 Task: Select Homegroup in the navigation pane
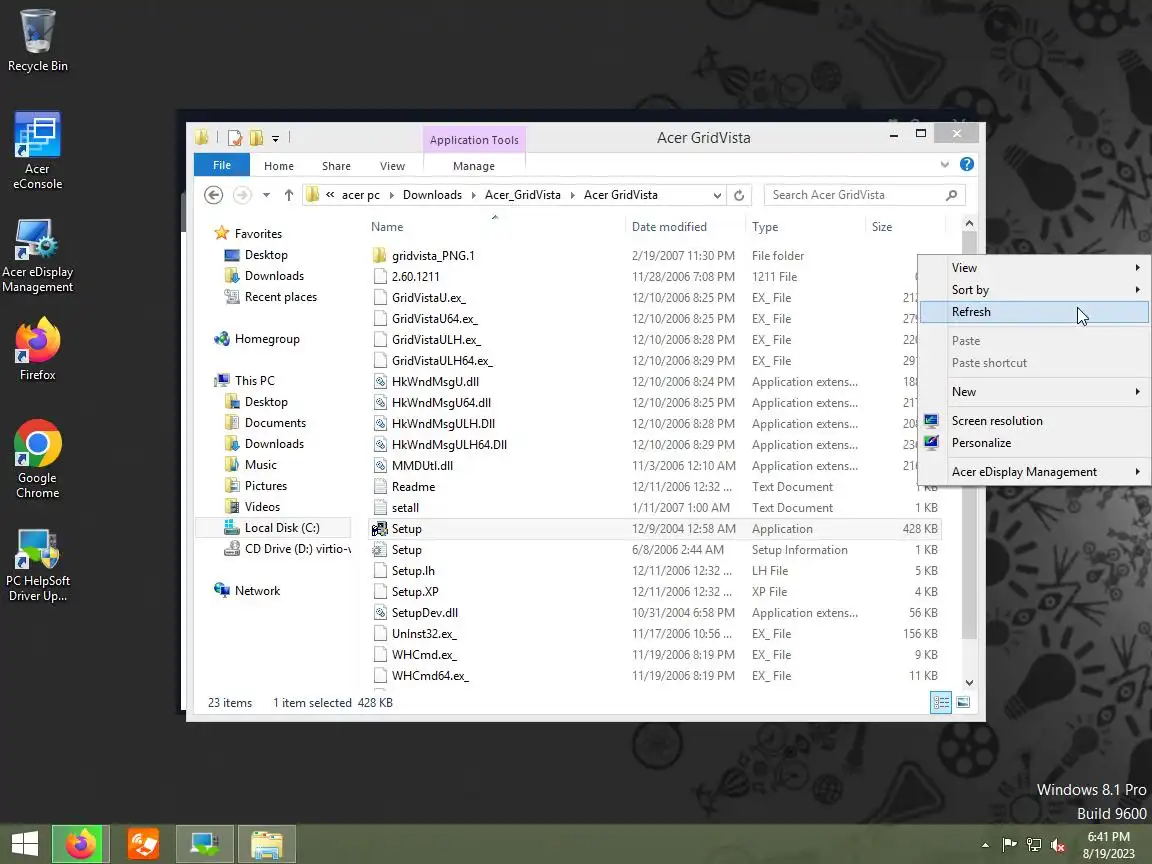(267, 339)
